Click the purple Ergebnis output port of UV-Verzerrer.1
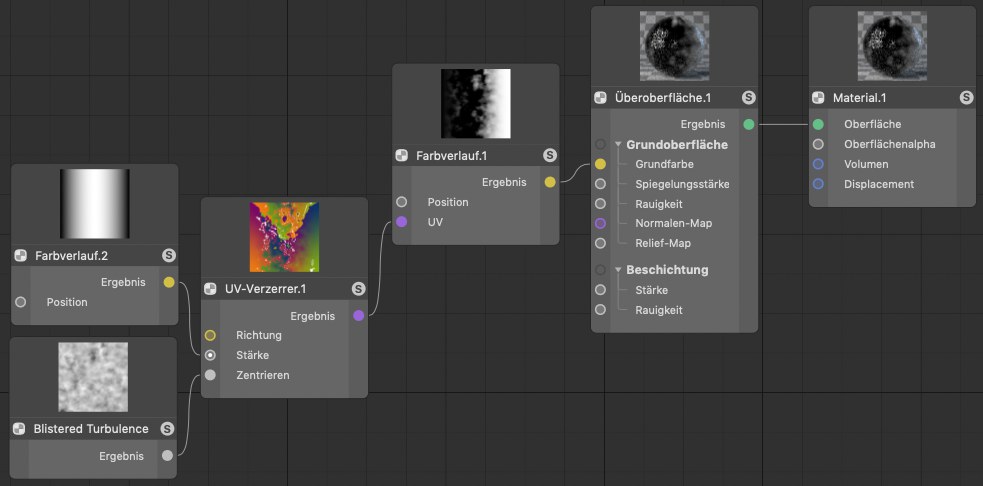The height and width of the screenshot is (486, 983). (x=359, y=315)
